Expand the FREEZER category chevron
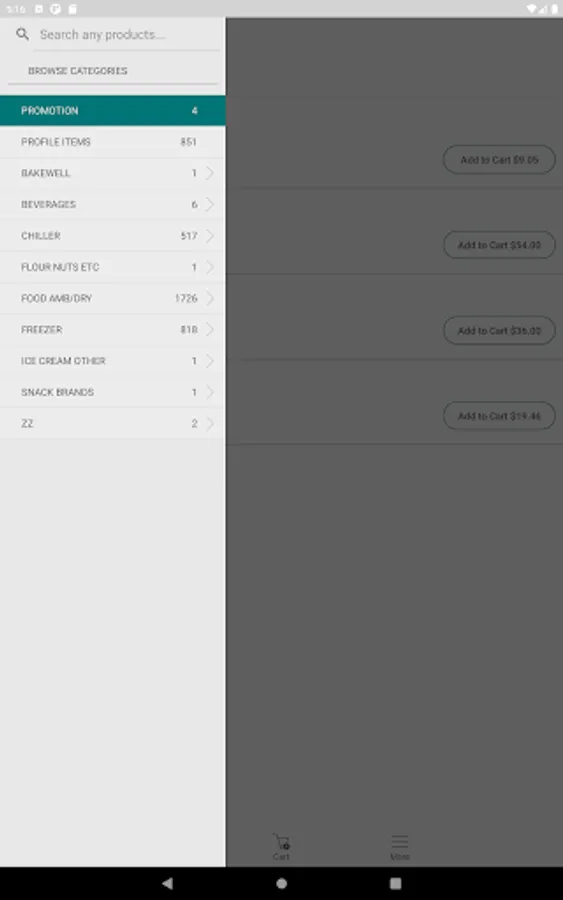The width and height of the screenshot is (563, 900). (x=210, y=329)
